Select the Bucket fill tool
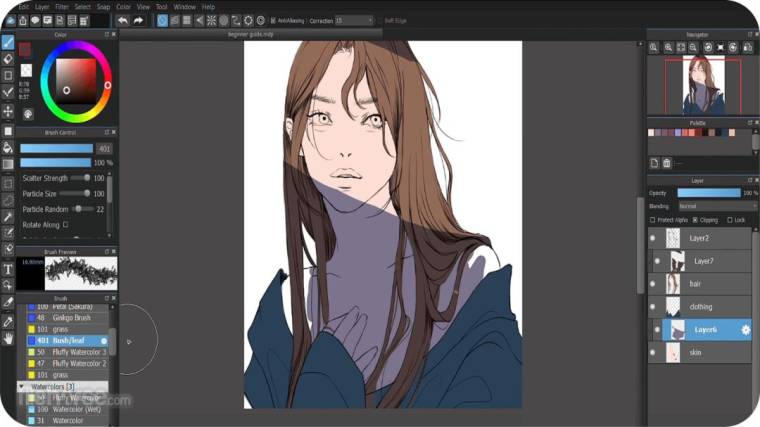 pos(8,147)
